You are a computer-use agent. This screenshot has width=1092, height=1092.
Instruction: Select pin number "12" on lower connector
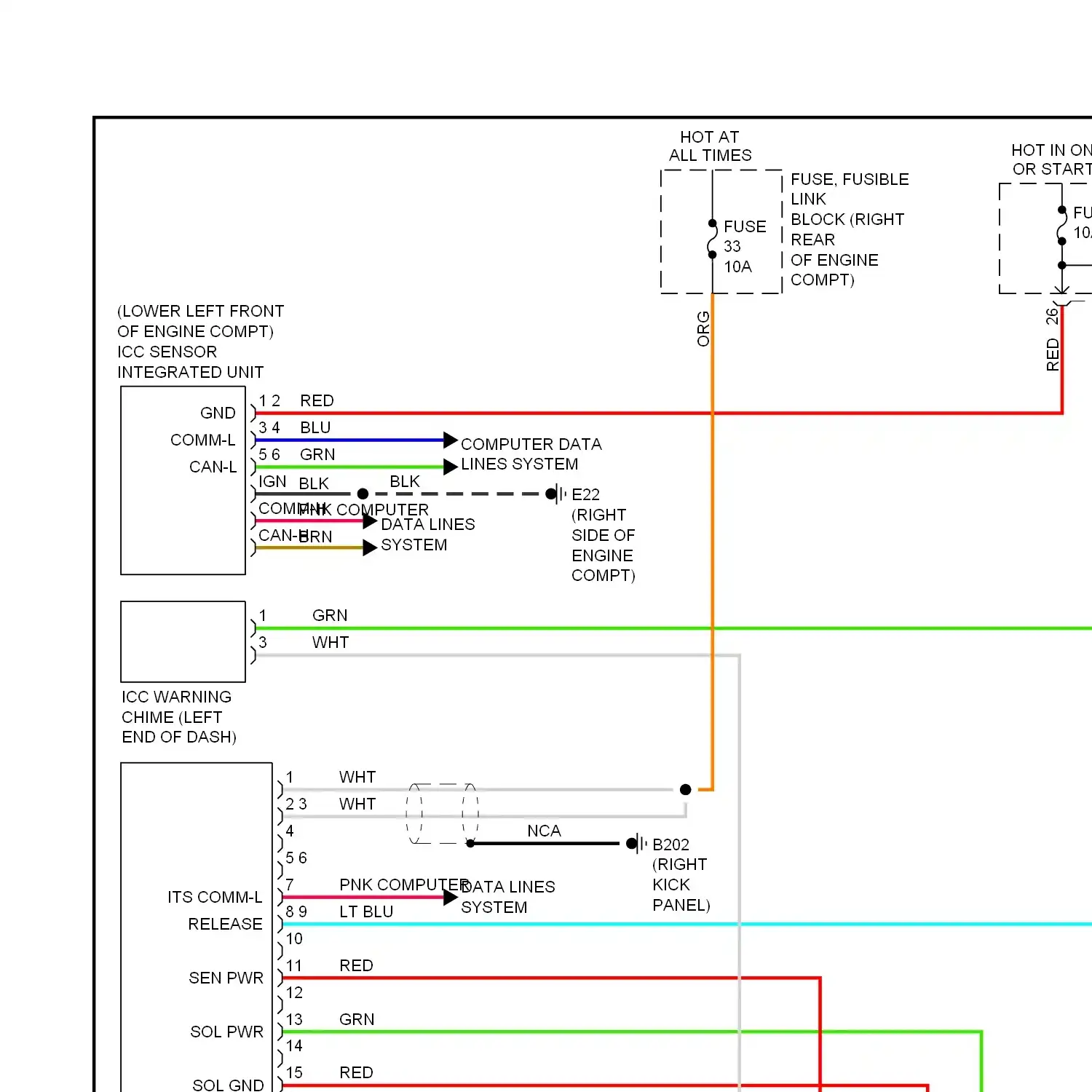tap(294, 992)
